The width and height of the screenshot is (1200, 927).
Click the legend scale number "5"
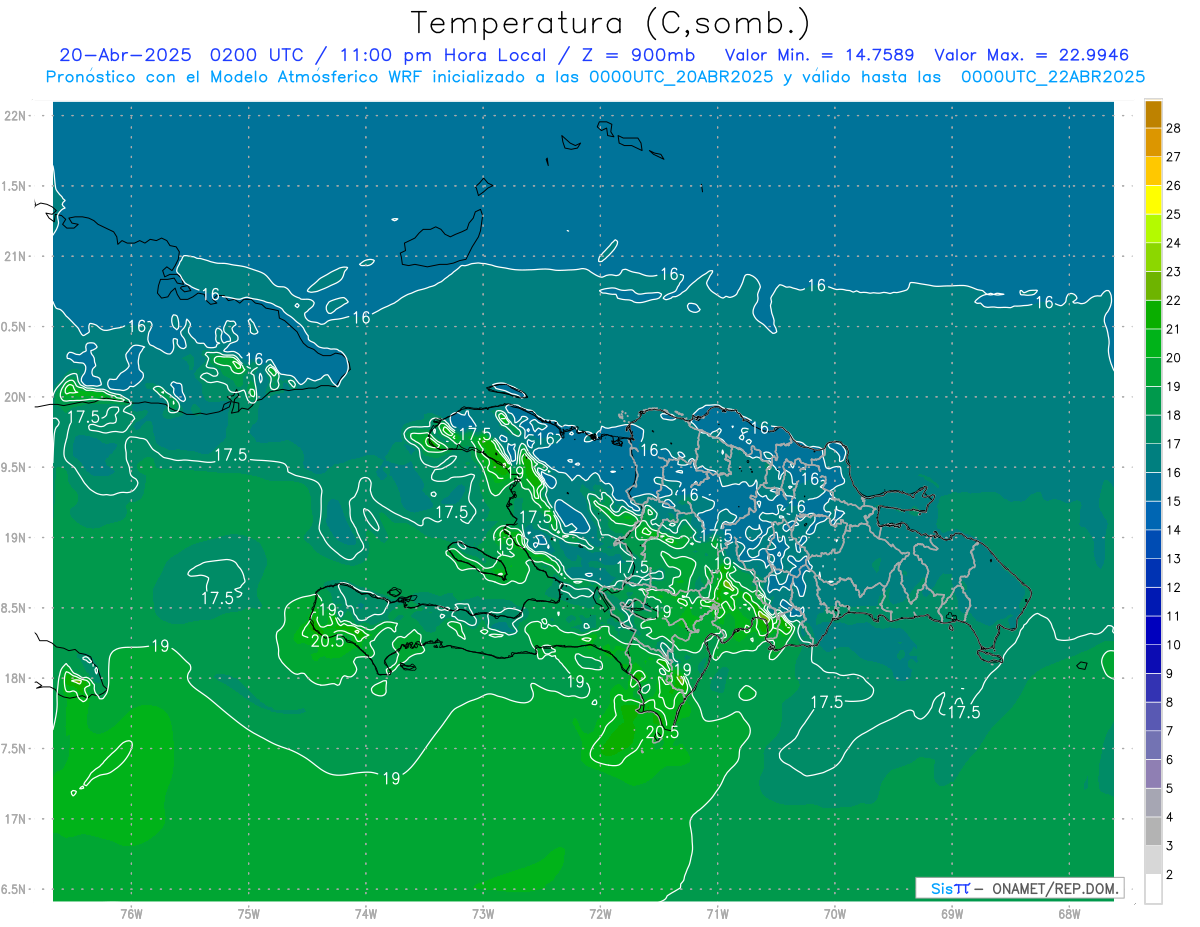1169,788
